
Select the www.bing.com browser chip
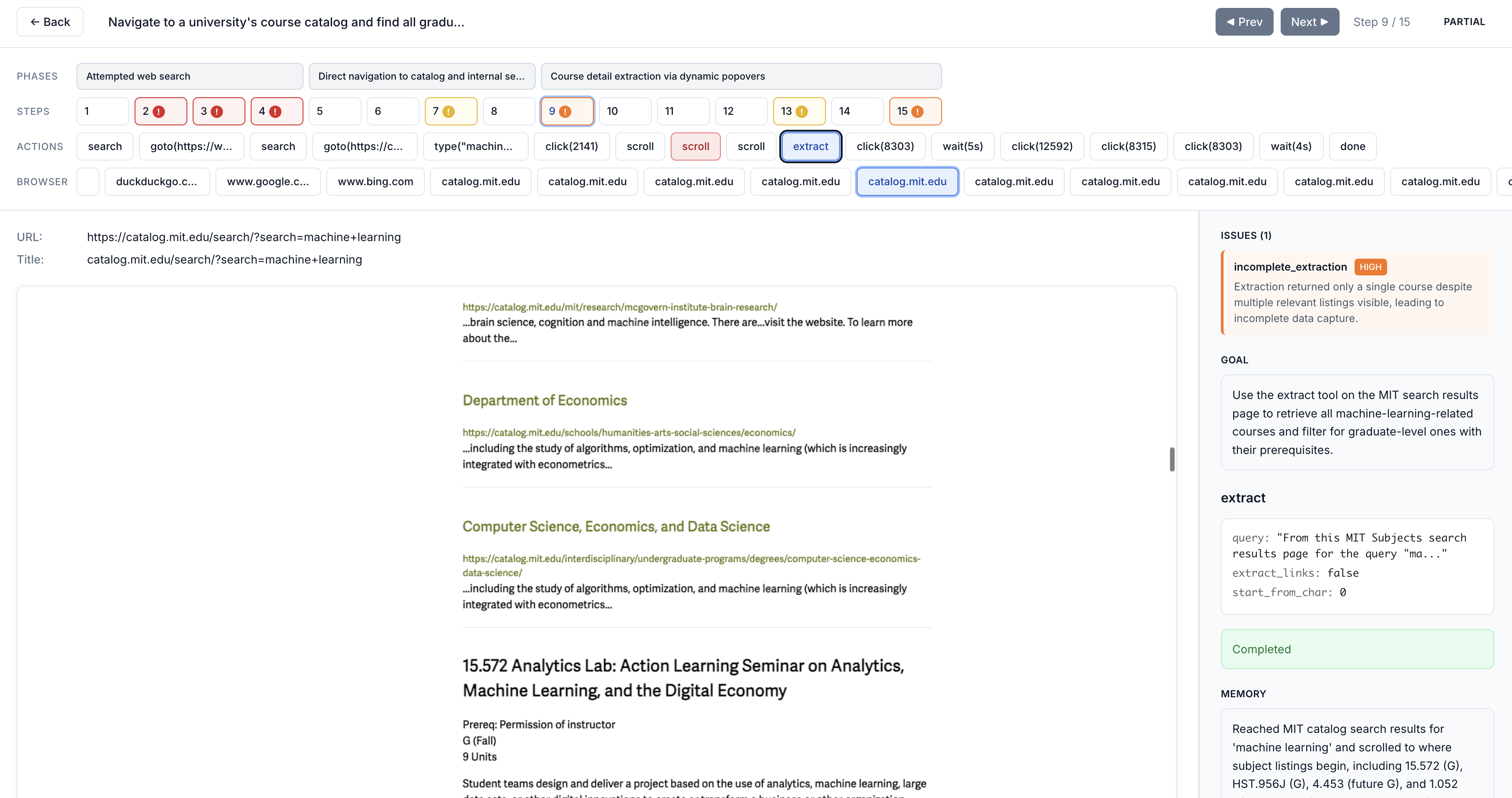point(375,181)
